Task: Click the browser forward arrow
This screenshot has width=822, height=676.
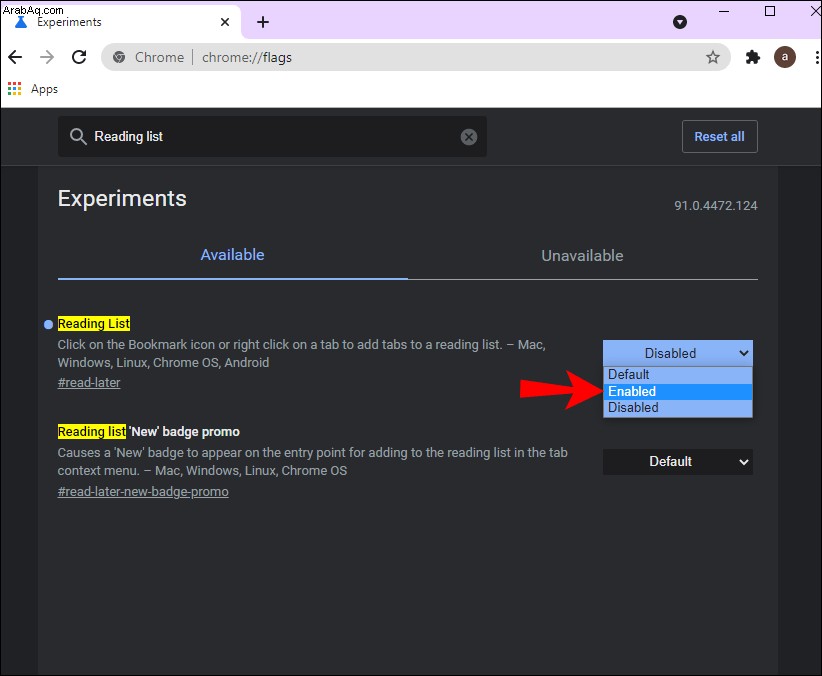Action: click(x=47, y=57)
